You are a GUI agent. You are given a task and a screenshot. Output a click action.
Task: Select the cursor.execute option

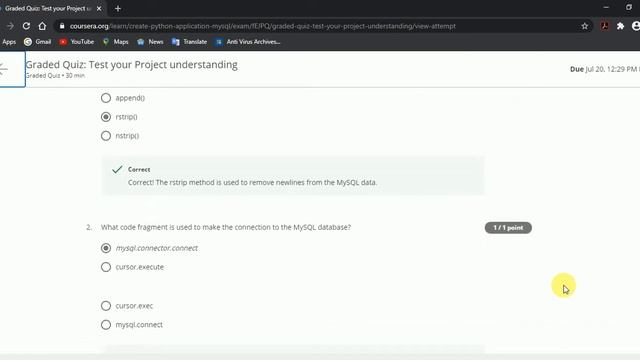point(106,267)
